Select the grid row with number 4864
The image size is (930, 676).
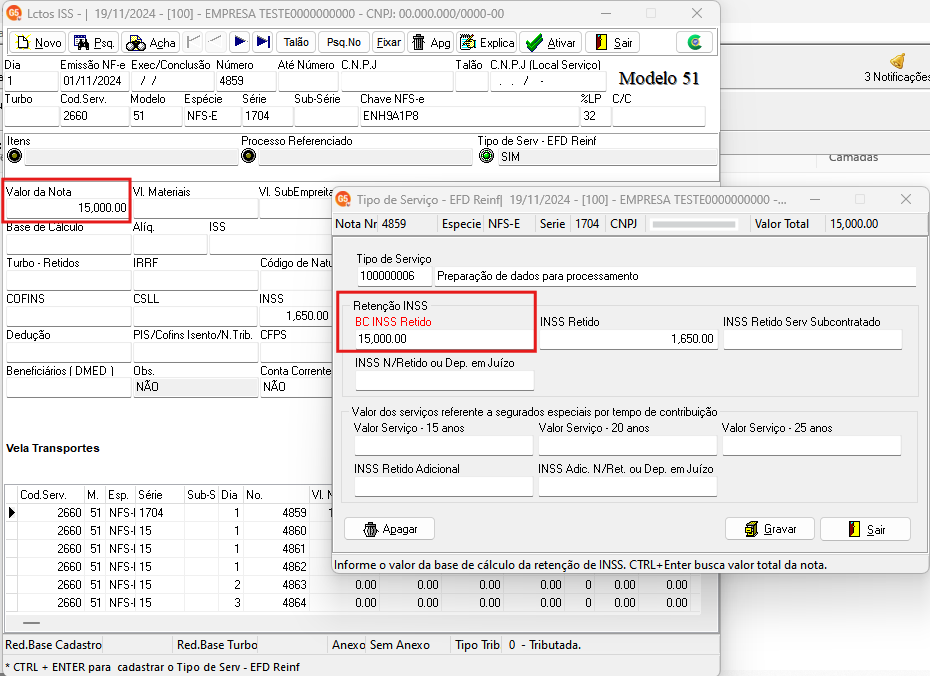pyautogui.click(x=353, y=602)
